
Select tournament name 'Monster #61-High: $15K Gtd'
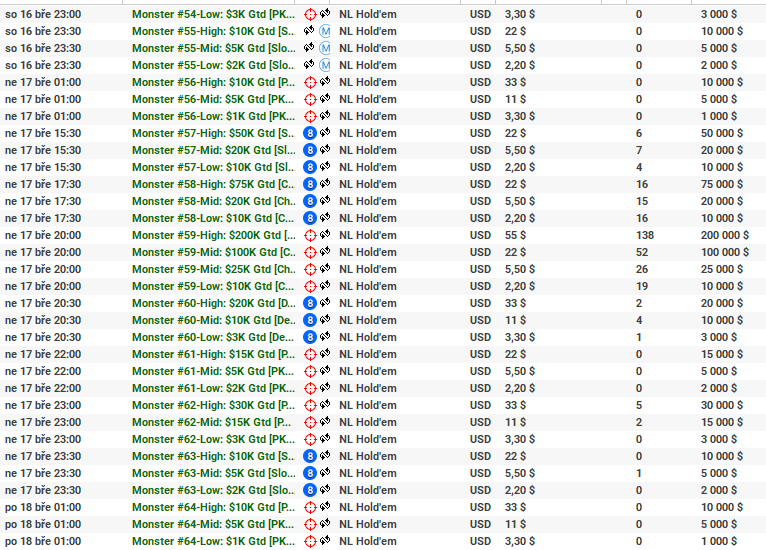tap(213, 355)
